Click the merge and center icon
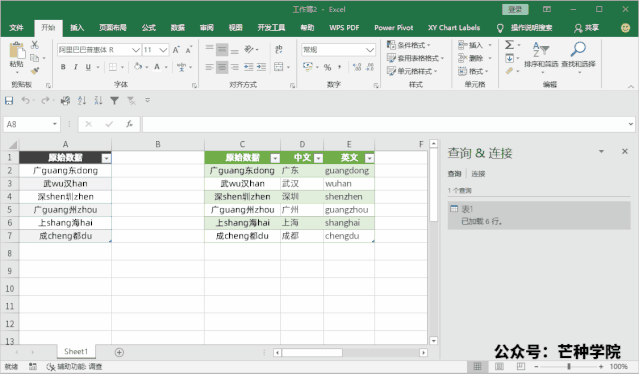This screenshot has height=374, width=639. click(x=279, y=67)
